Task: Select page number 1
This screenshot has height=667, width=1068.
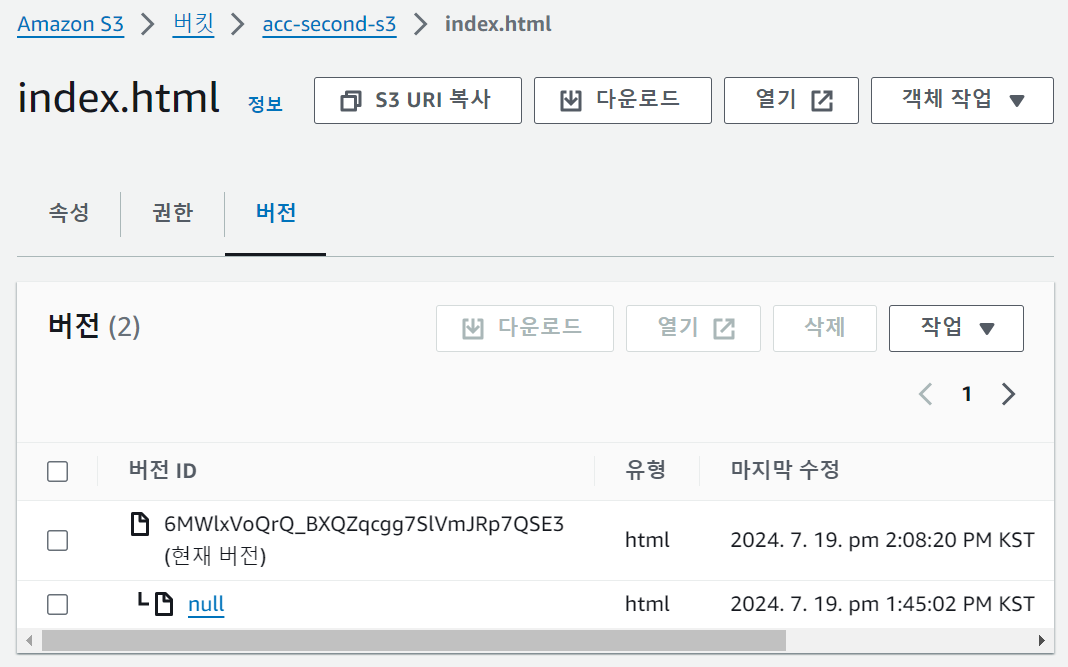Action: tap(967, 394)
